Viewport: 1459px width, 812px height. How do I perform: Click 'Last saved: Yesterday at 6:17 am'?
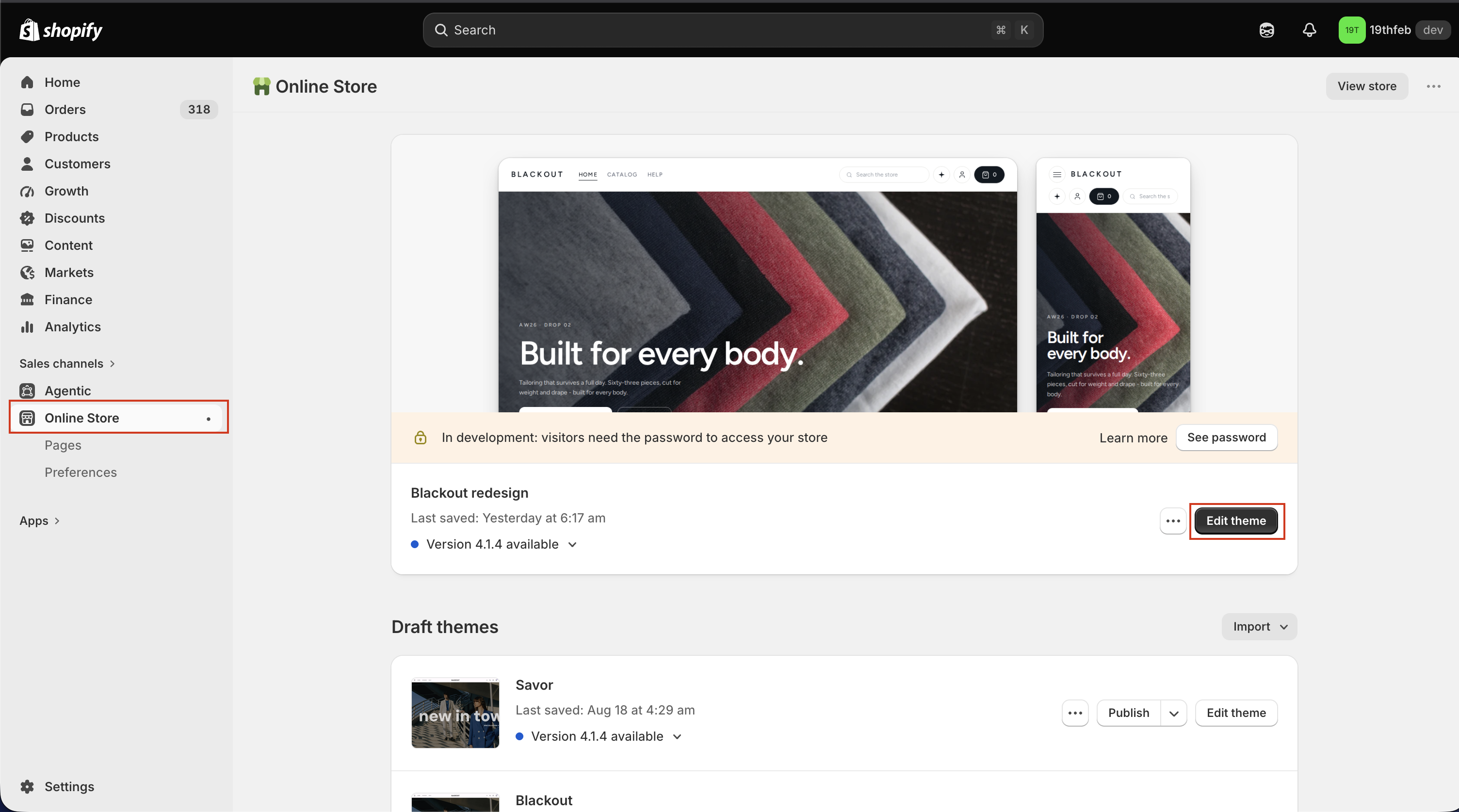click(x=508, y=518)
